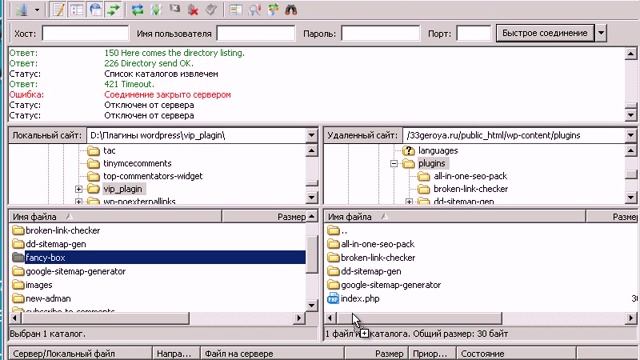Click local file list scroll down arrow

coord(311,305)
